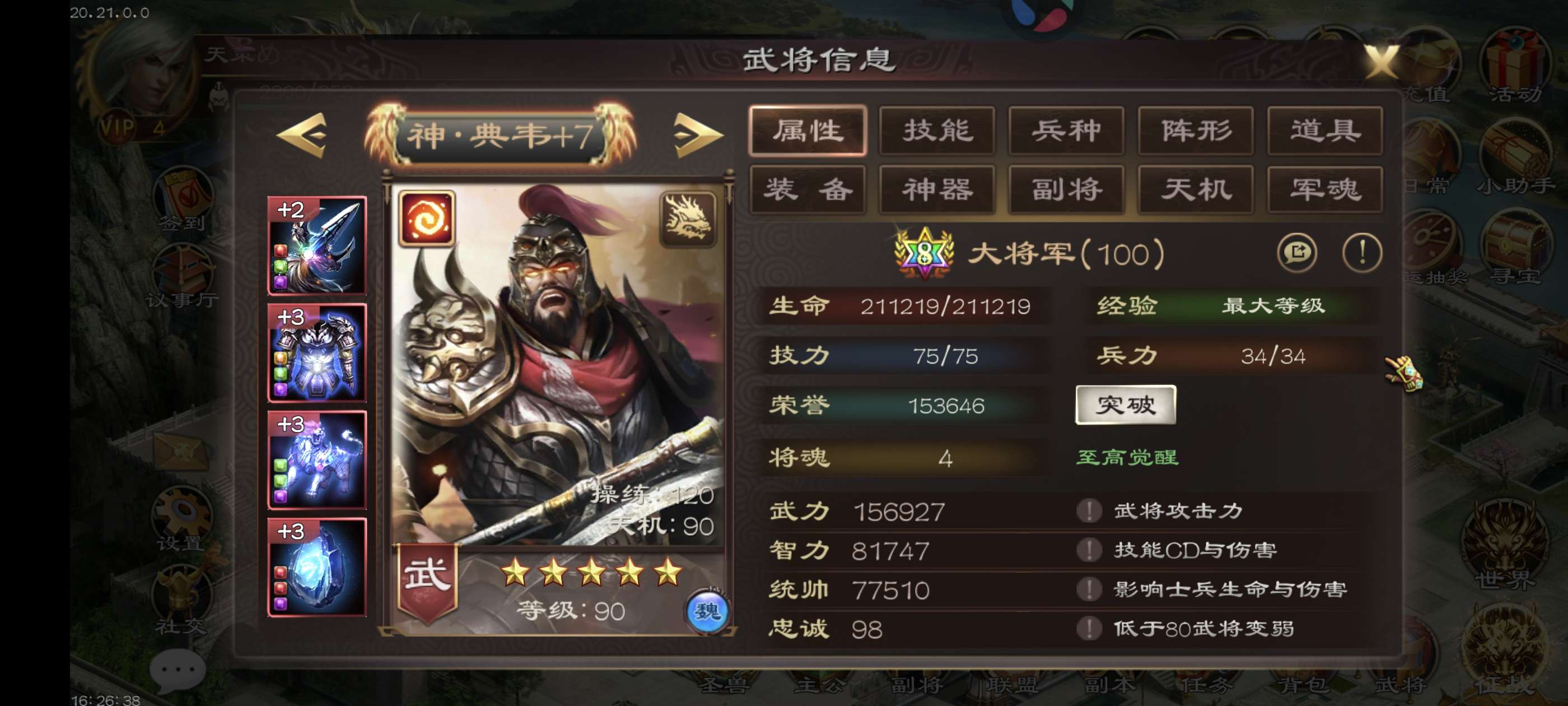Select the +3 blue gem slot
The image size is (1568, 706).
(317, 567)
